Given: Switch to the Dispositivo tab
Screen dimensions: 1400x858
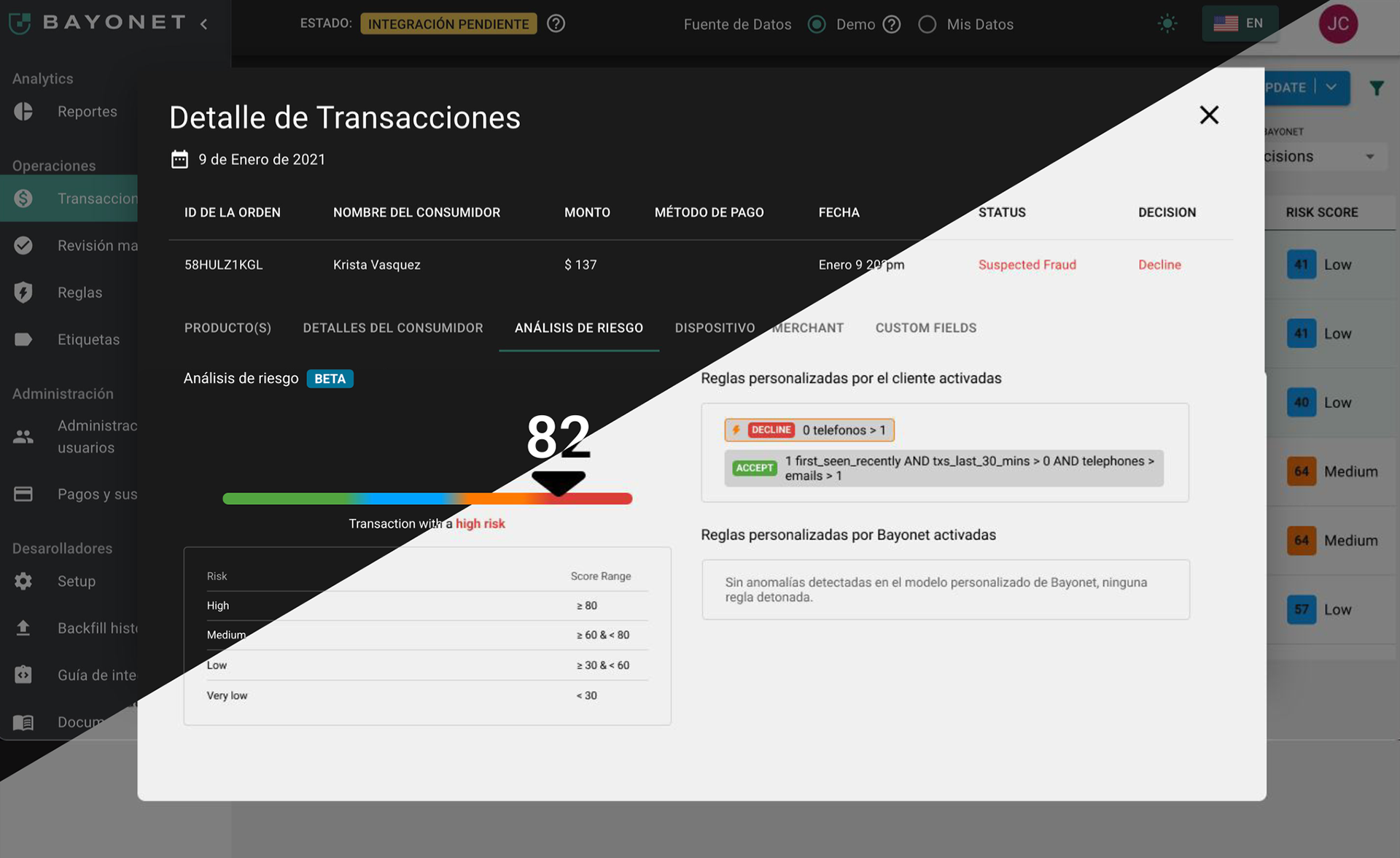Looking at the screenshot, I should click(715, 328).
